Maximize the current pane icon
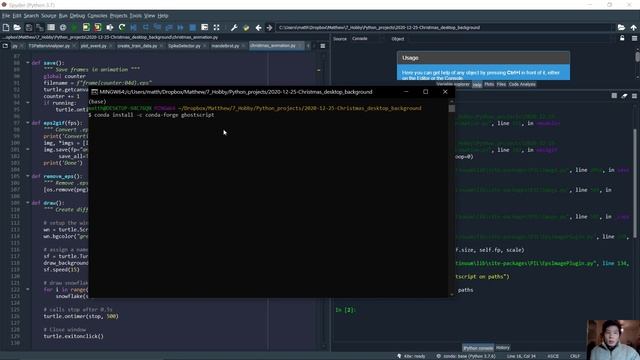Screen dimensions: 640x360 [204, 27]
